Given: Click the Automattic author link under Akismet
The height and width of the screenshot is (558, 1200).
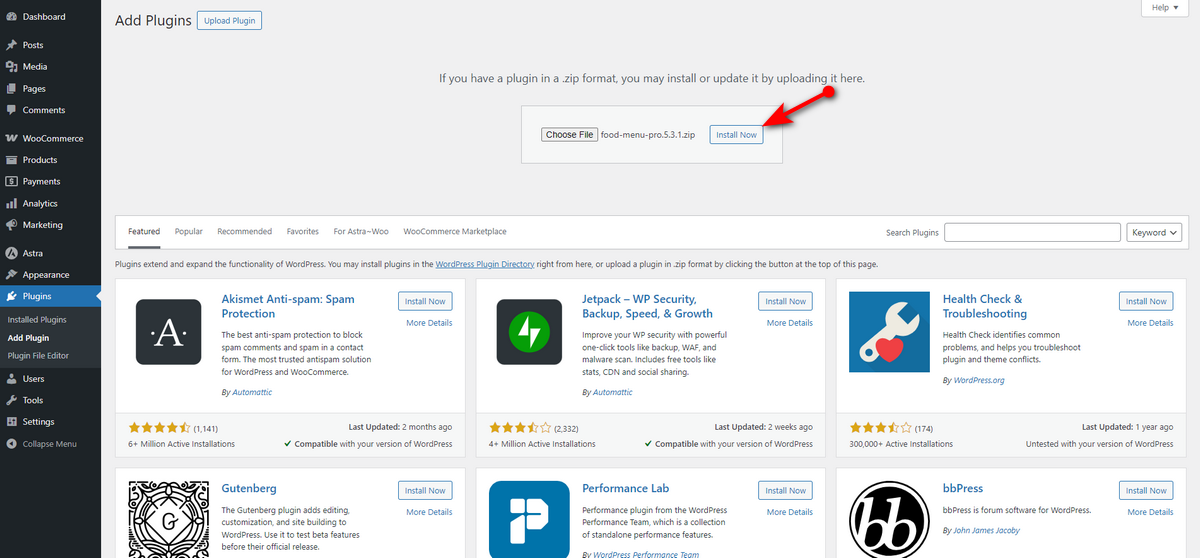Looking at the screenshot, I should (251, 392).
